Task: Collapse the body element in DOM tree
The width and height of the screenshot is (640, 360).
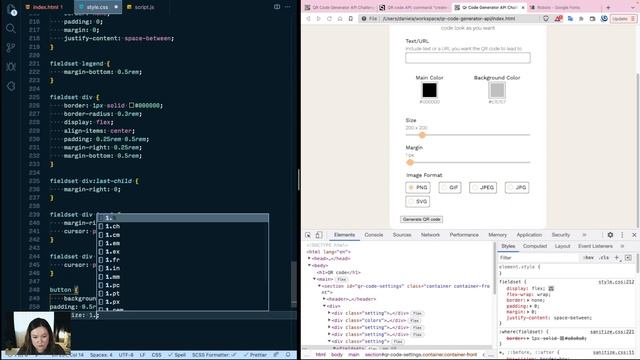Action: 309,266
